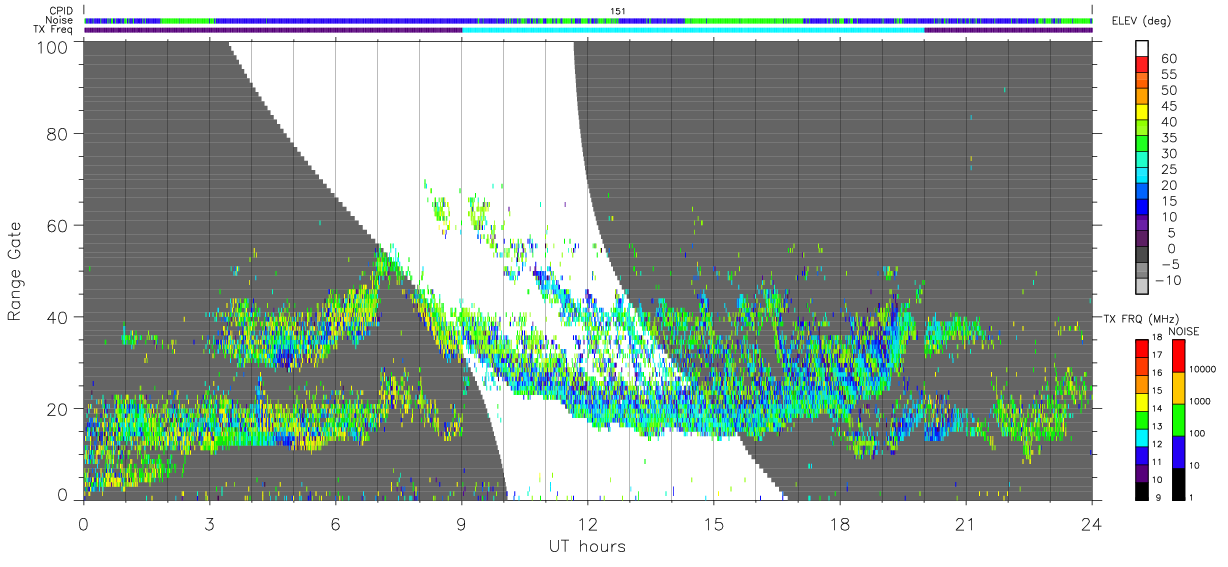The height and width of the screenshot is (567, 1228).
Task: Click the 60 label on the ELEV scale
Action: point(1168,59)
